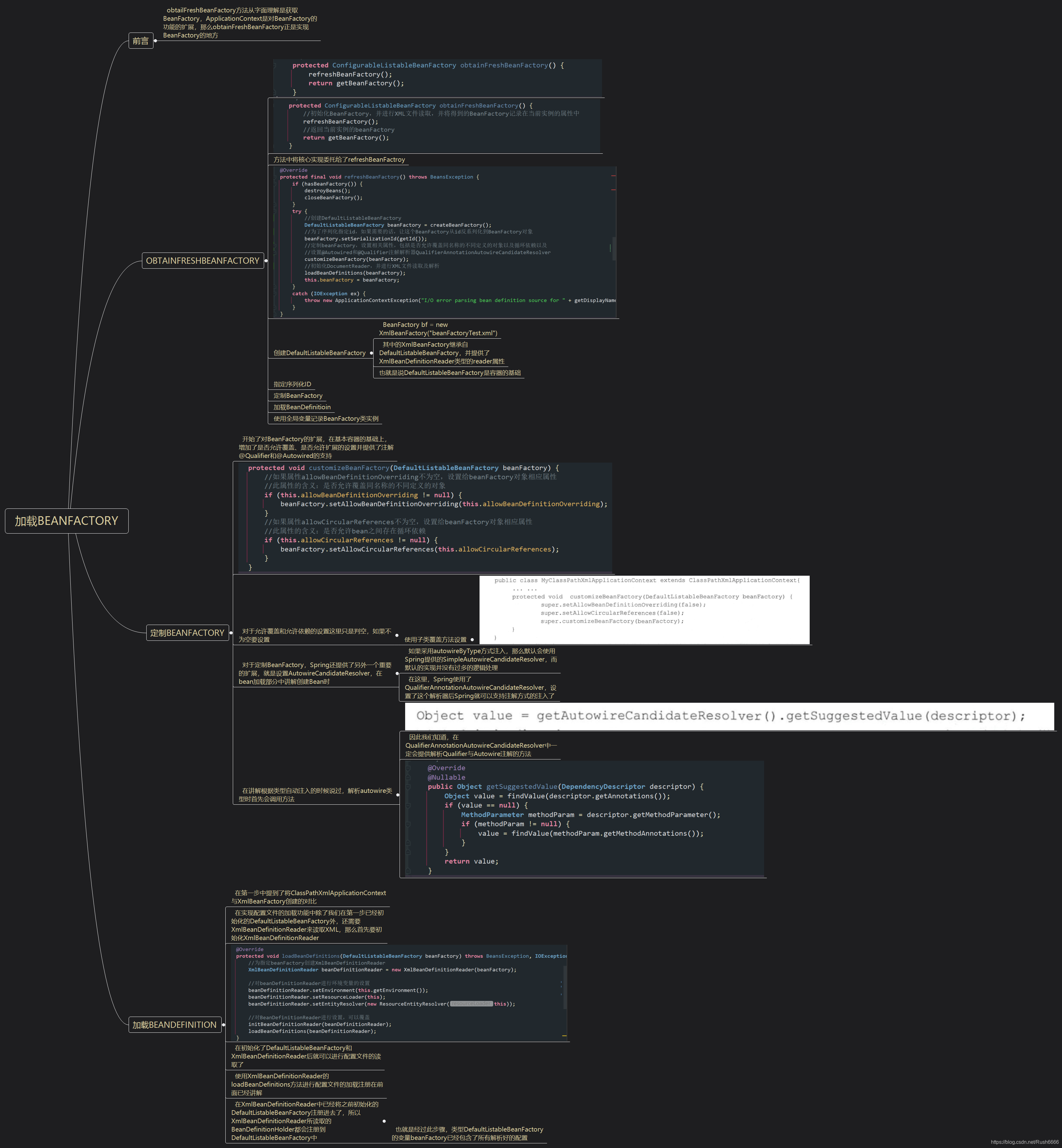Click the obtailFreshBeanFactory方法从字面理解 description text
This screenshot has height=1148, width=1062.
point(240,23)
